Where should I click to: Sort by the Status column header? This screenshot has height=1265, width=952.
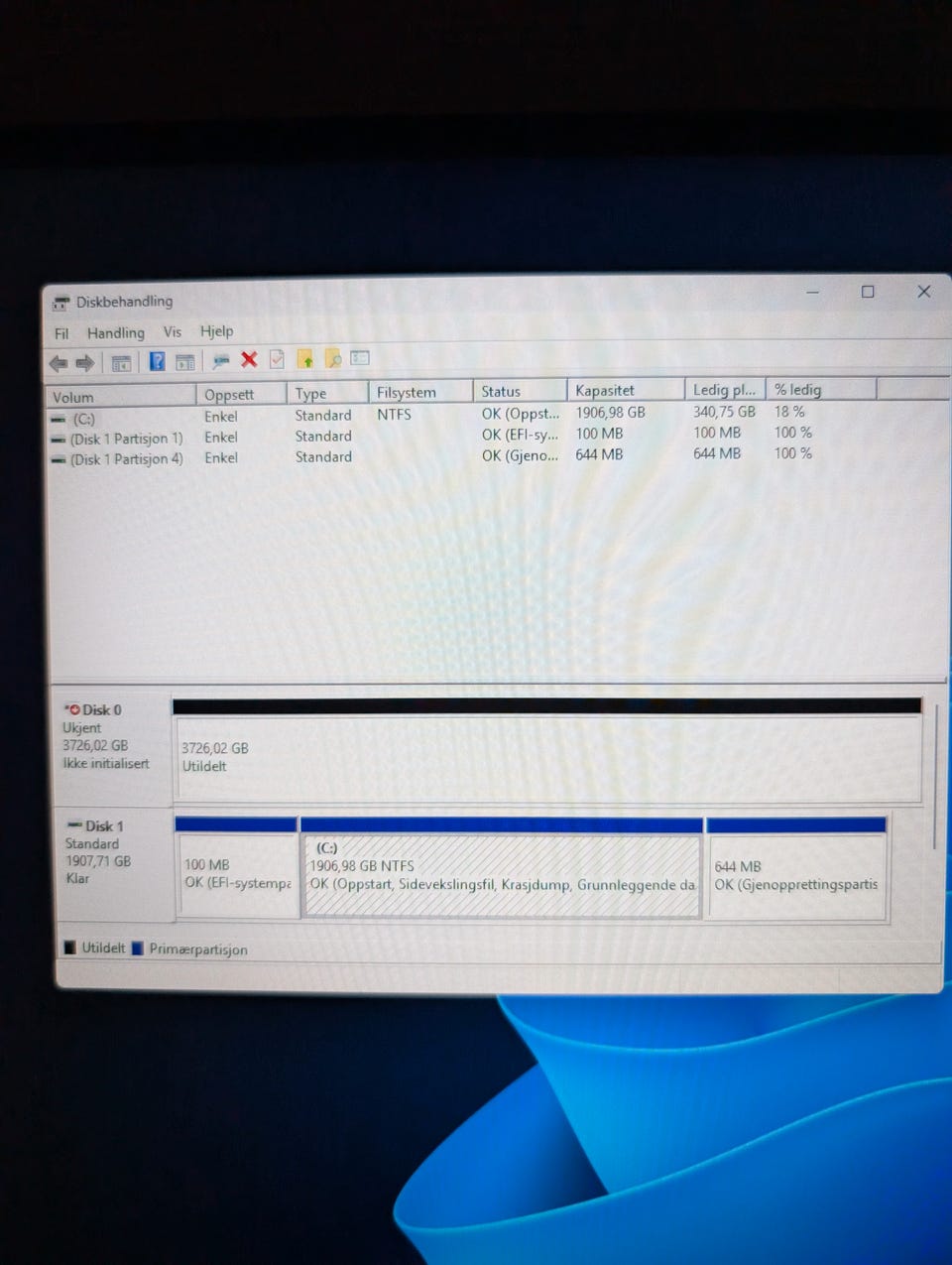tap(519, 391)
